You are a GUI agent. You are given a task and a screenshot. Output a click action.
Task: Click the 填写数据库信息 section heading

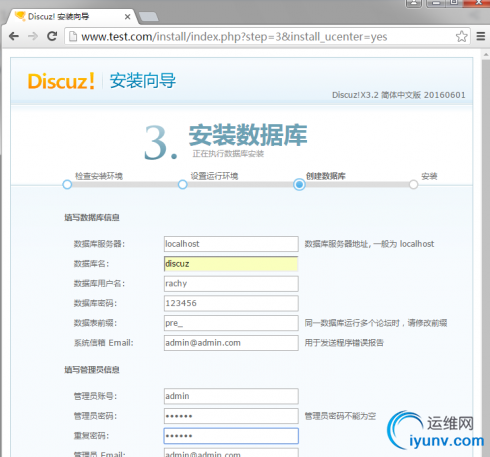pyautogui.click(x=92, y=218)
